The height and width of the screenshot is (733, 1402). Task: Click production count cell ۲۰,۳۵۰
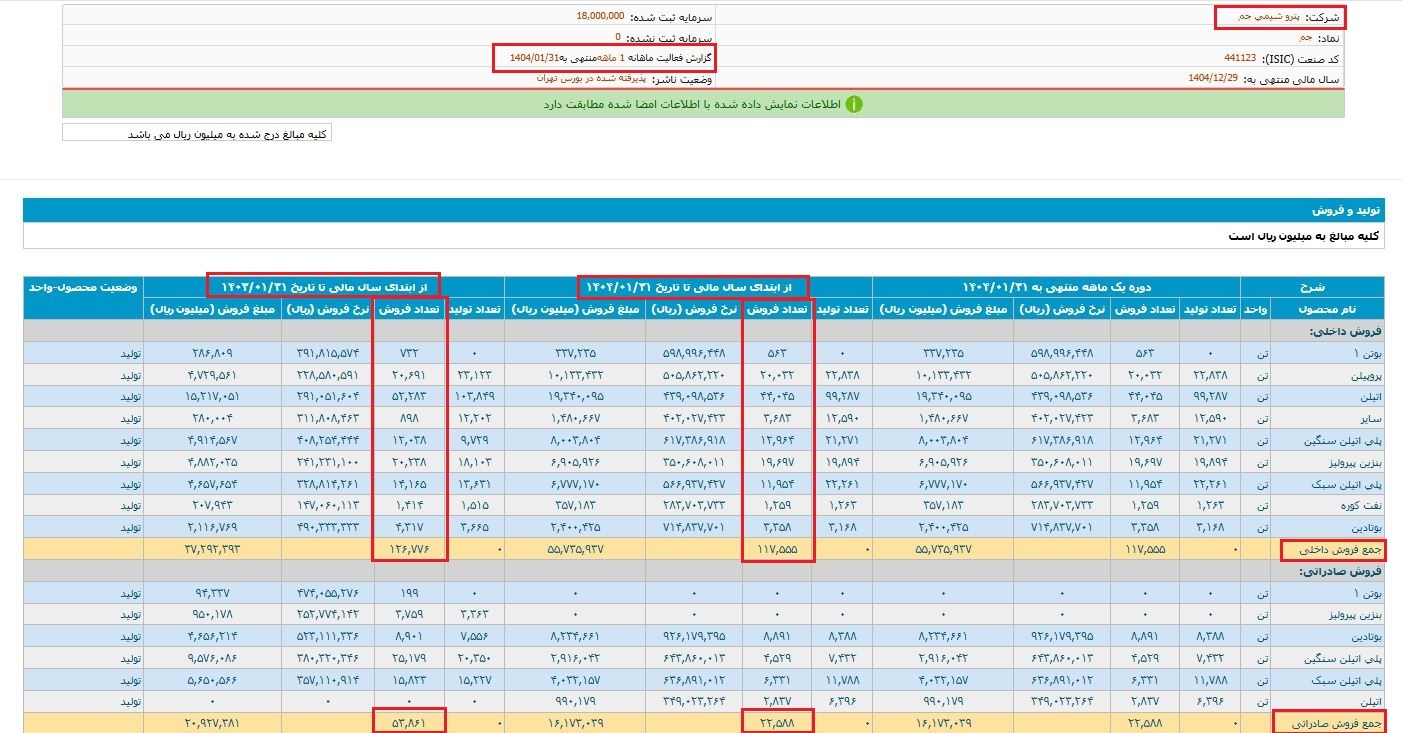point(475,658)
